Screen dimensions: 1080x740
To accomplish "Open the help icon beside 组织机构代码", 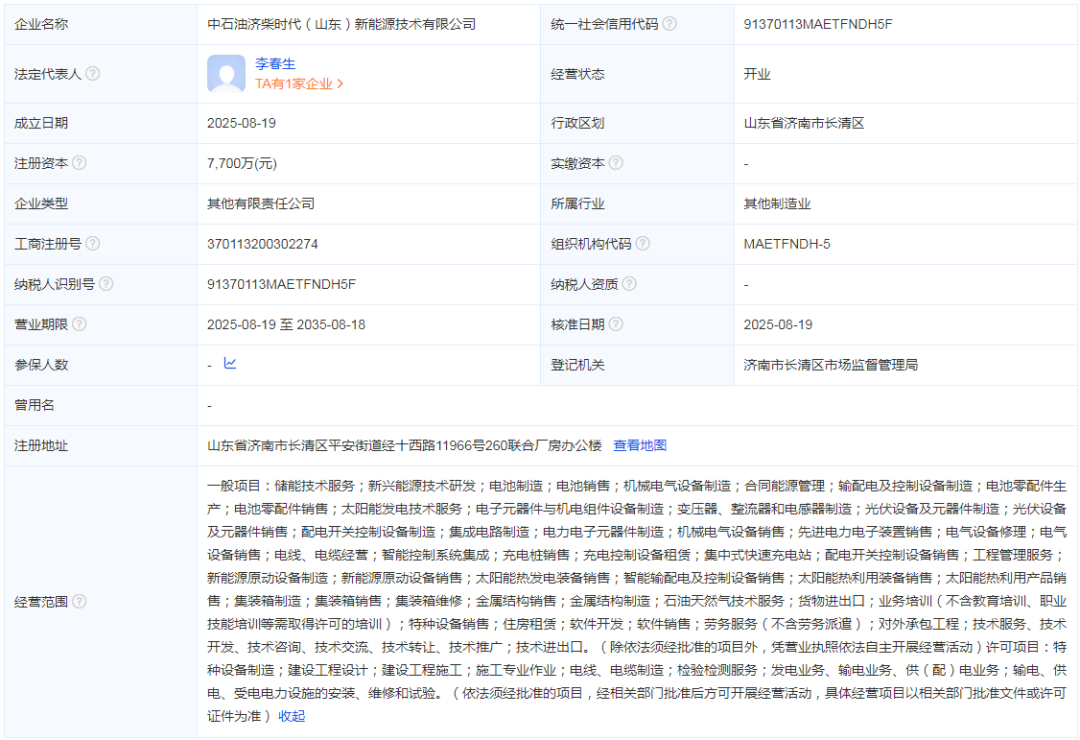I will [x=643, y=243].
